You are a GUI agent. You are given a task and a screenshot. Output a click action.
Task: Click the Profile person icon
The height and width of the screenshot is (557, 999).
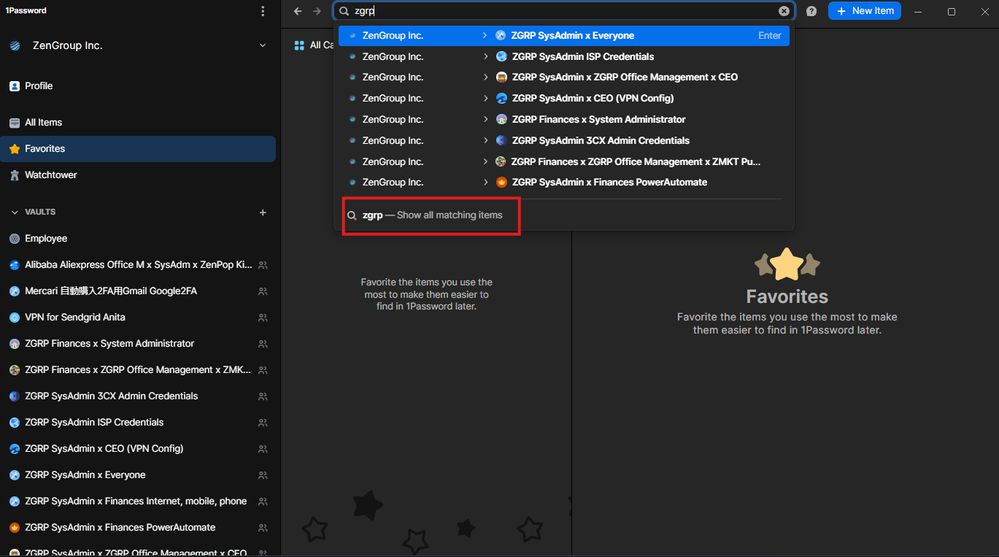pos(15,86)
